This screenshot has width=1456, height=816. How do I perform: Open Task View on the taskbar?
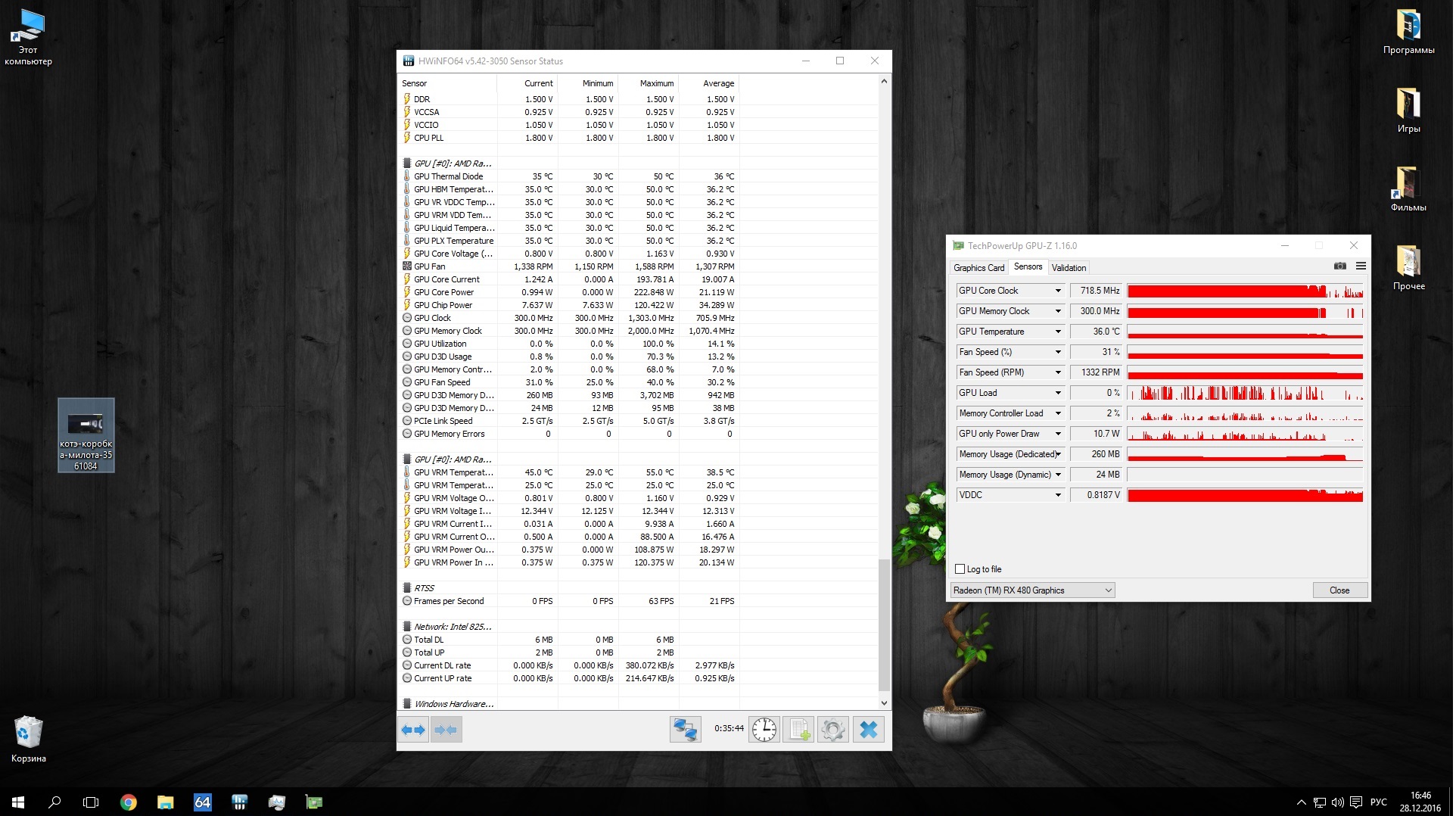point(91,802)
